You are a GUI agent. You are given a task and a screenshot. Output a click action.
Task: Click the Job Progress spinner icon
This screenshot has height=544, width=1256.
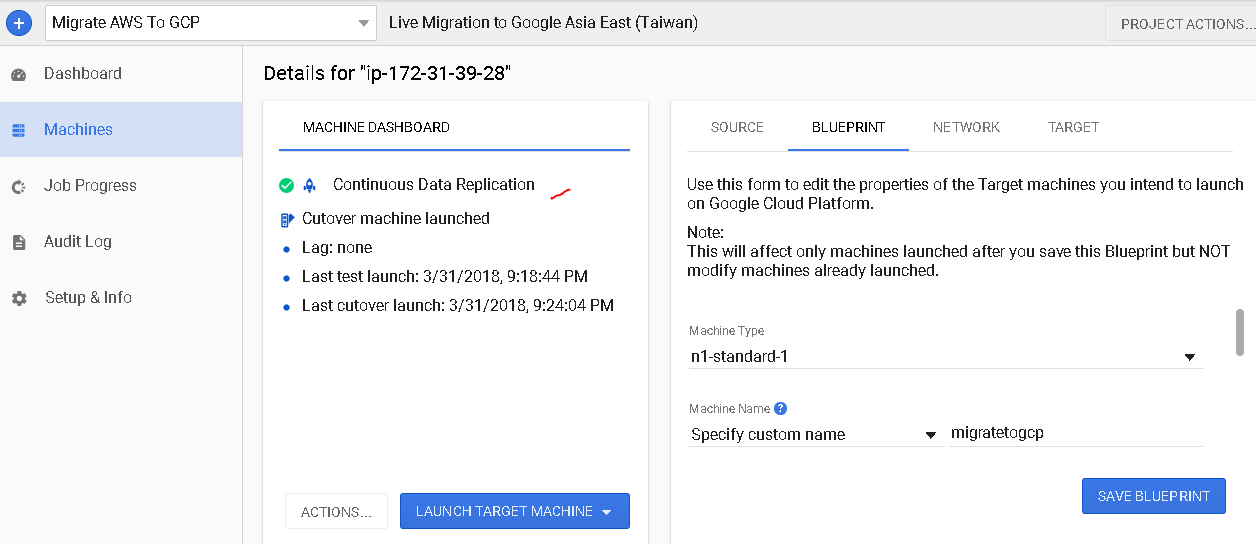click(18, 187)
